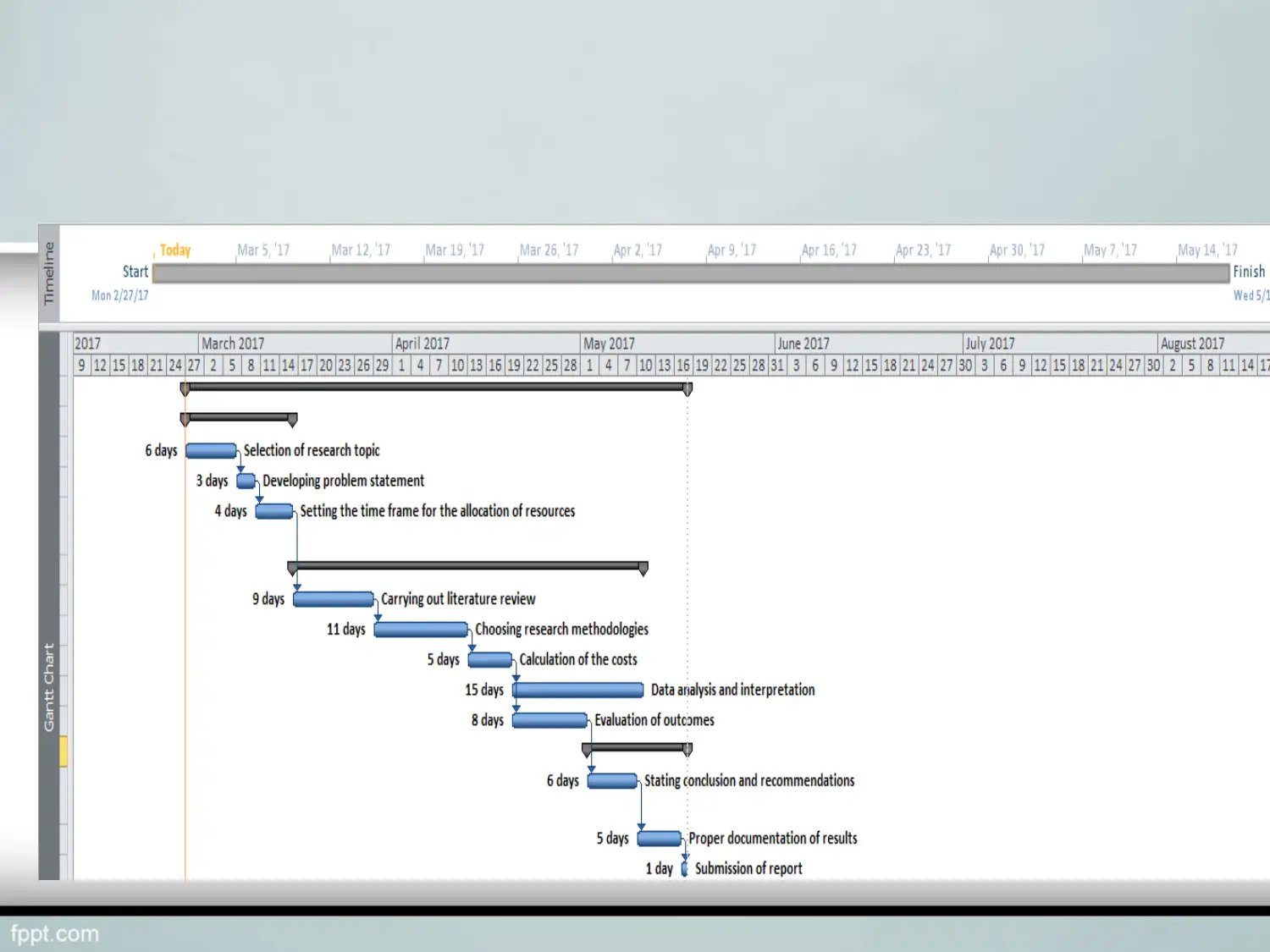Click the gray timeline bar
Screen dimensions: 1270x952
(691, 273)
